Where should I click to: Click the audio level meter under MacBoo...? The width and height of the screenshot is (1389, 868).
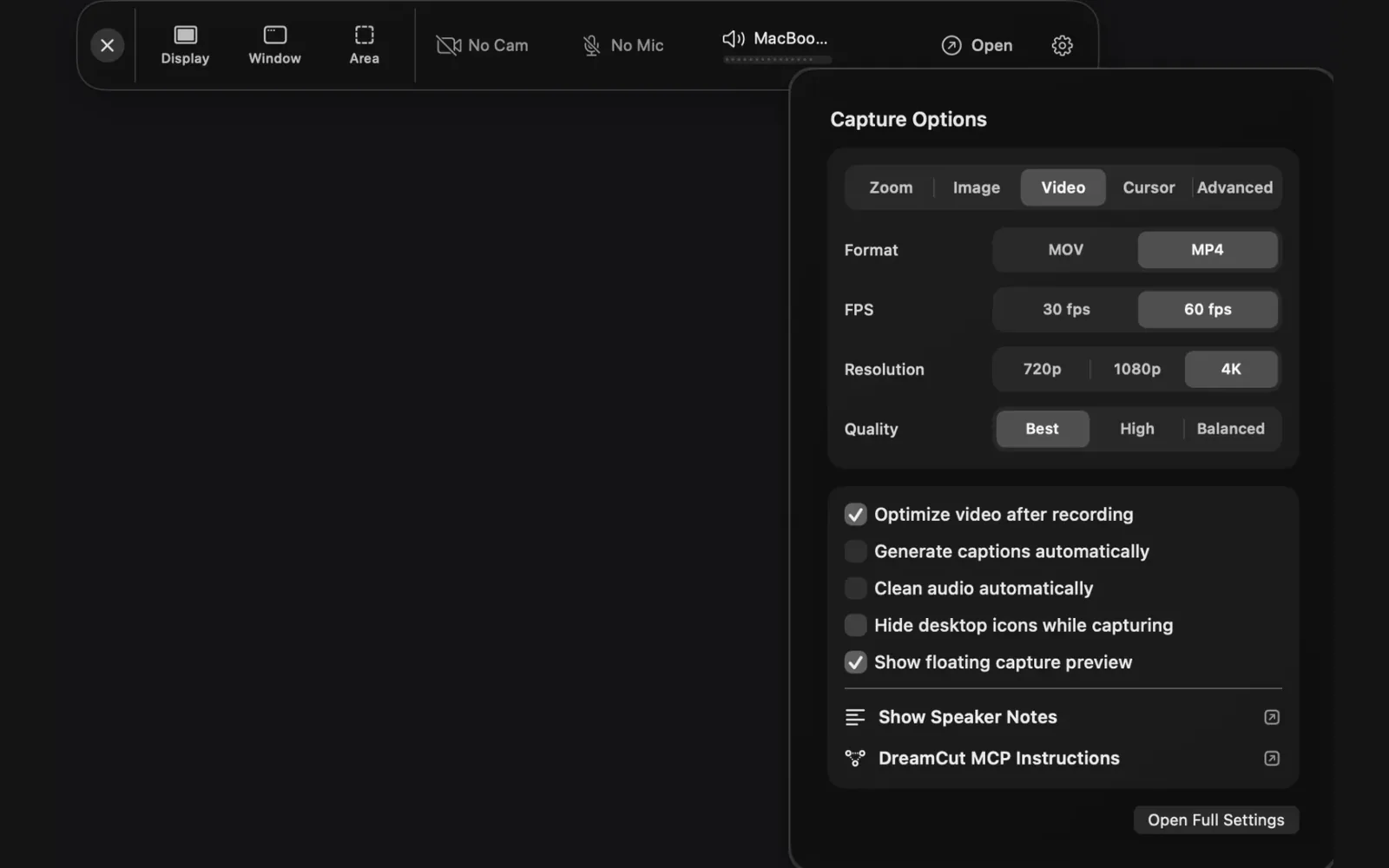tap(777, 60)
